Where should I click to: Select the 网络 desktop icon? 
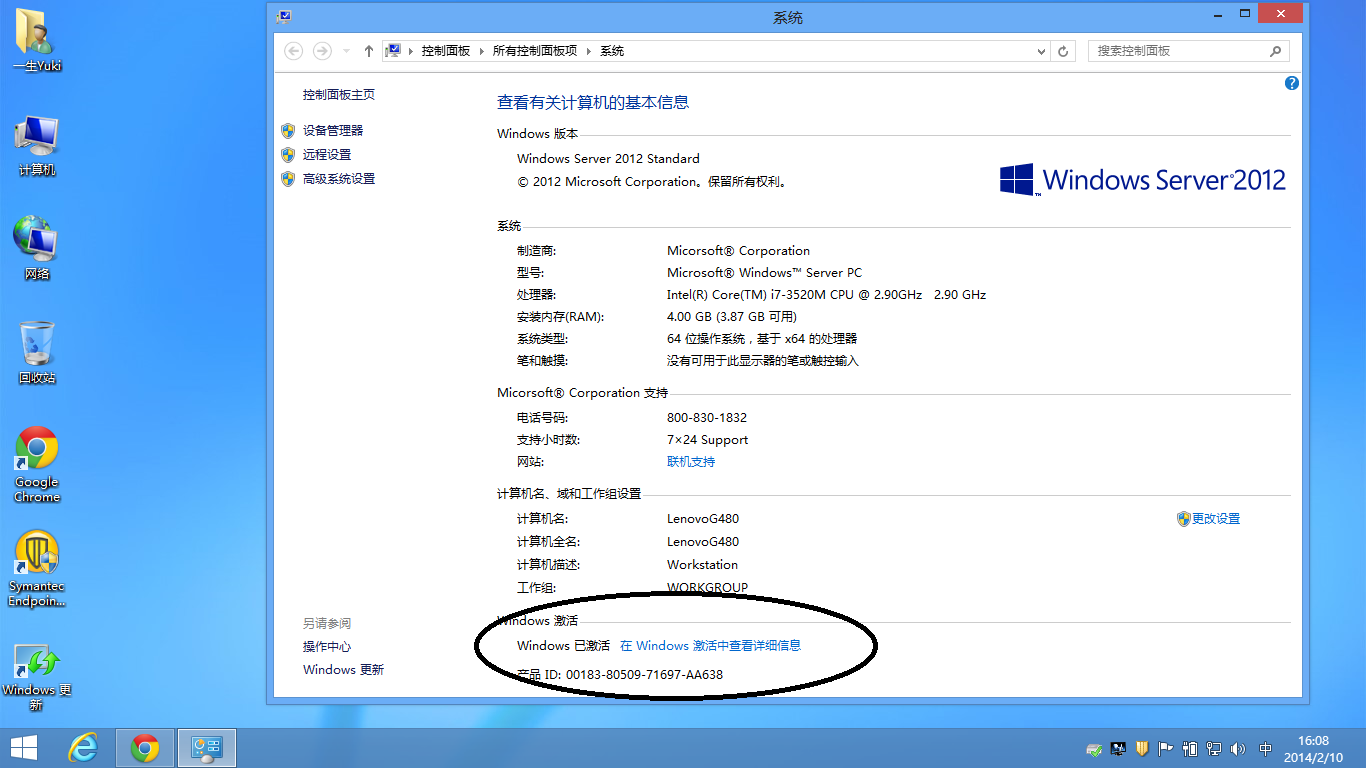pos(37,248)
